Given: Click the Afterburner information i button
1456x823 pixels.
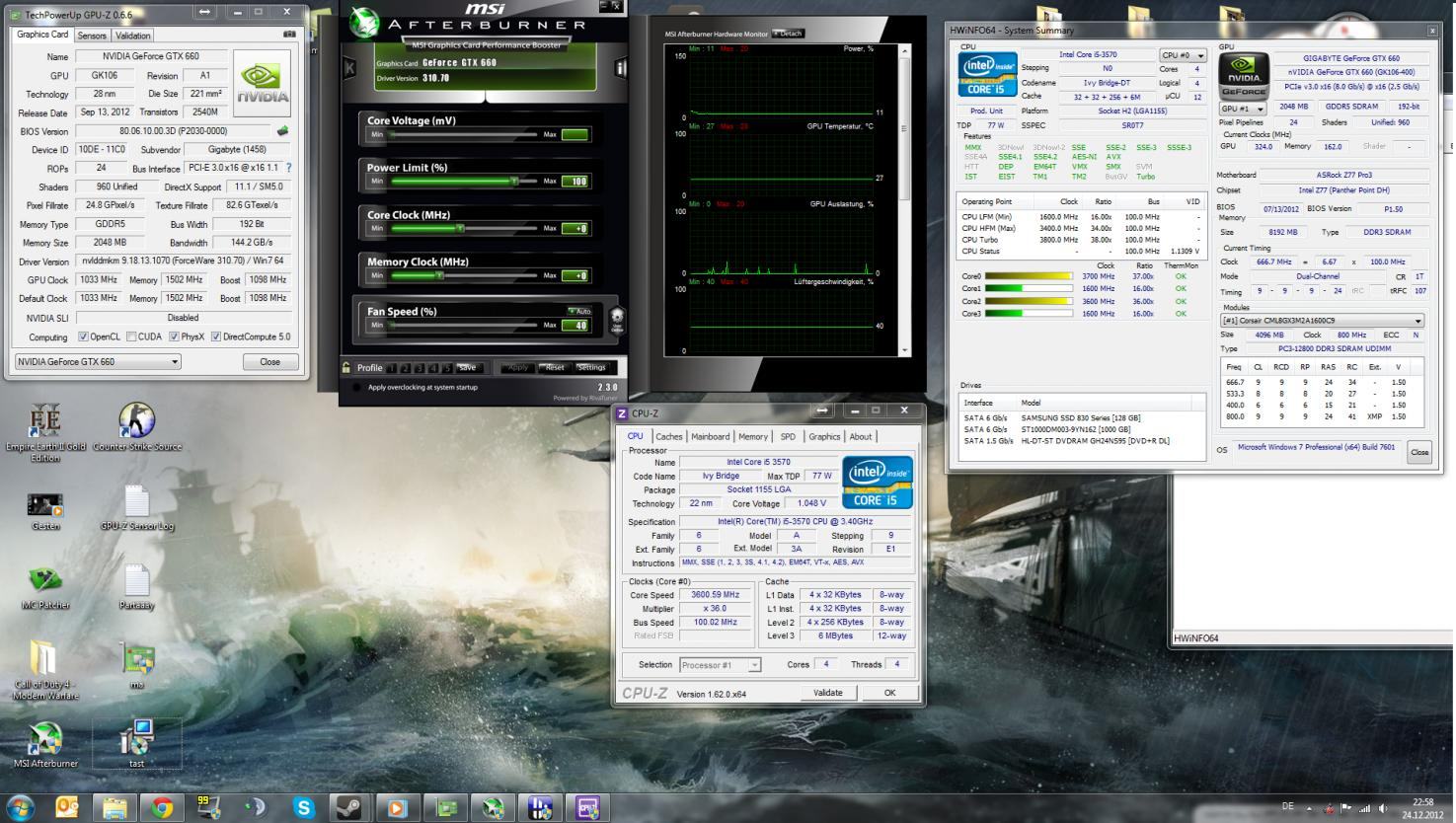Looking at the screenshot, I should point(621,68).
